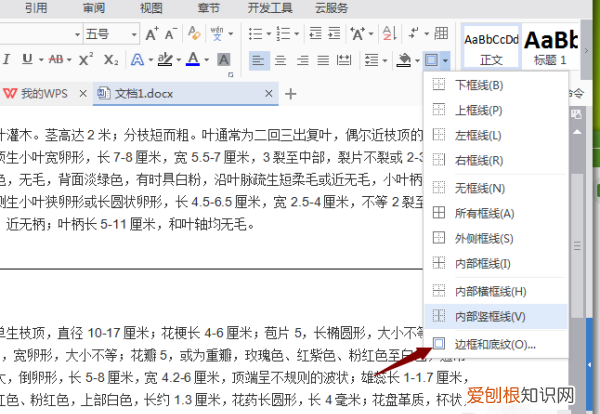
Task: Apply numbered list formatting
Action: (283, 34)
